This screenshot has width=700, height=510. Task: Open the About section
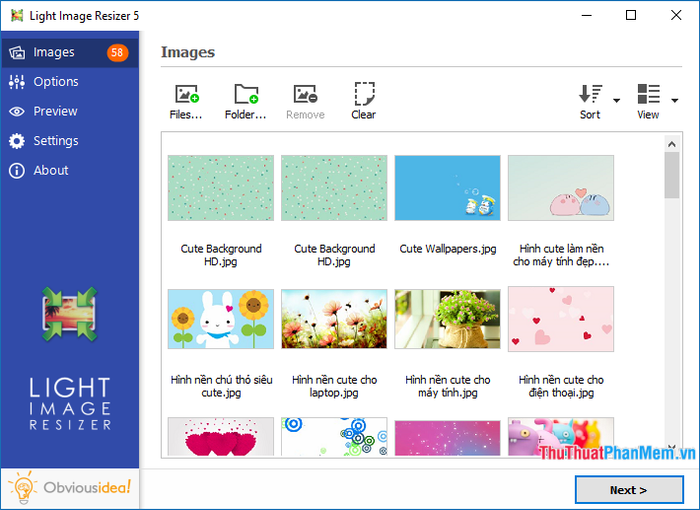(51, 170)
